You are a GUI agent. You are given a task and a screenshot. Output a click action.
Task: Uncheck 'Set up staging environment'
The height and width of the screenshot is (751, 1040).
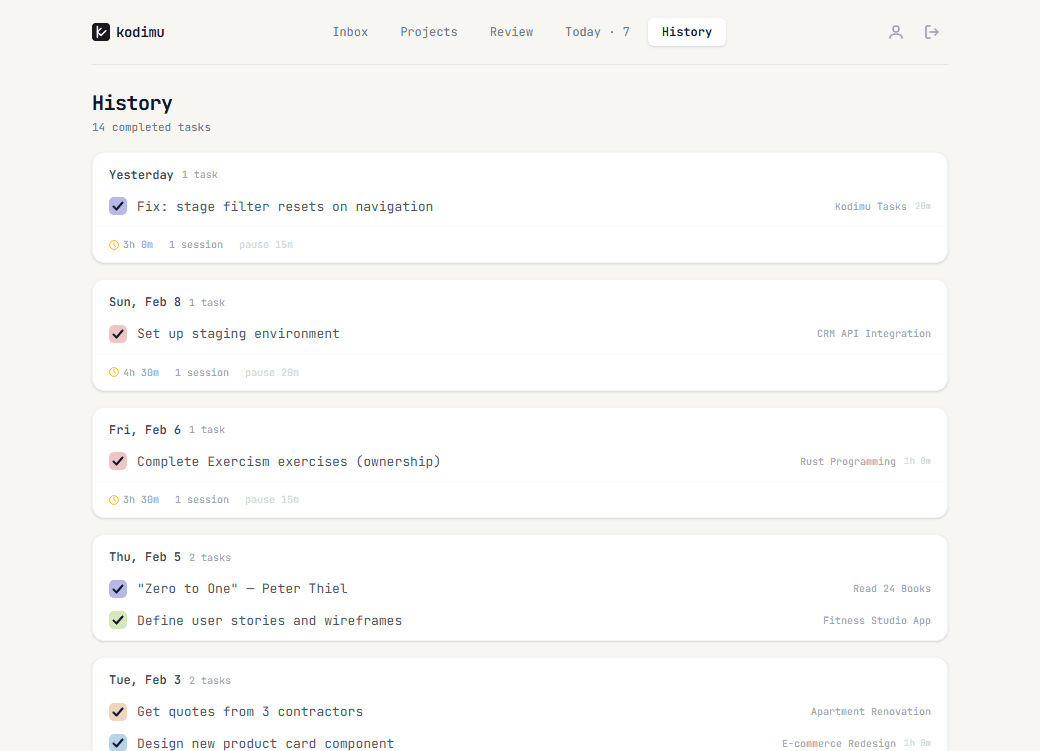[118, 333]
